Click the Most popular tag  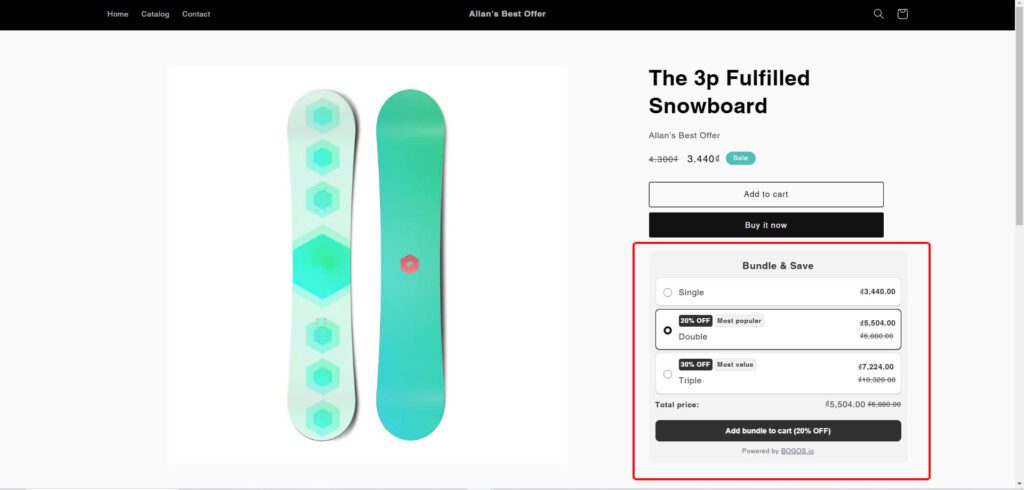739,321
